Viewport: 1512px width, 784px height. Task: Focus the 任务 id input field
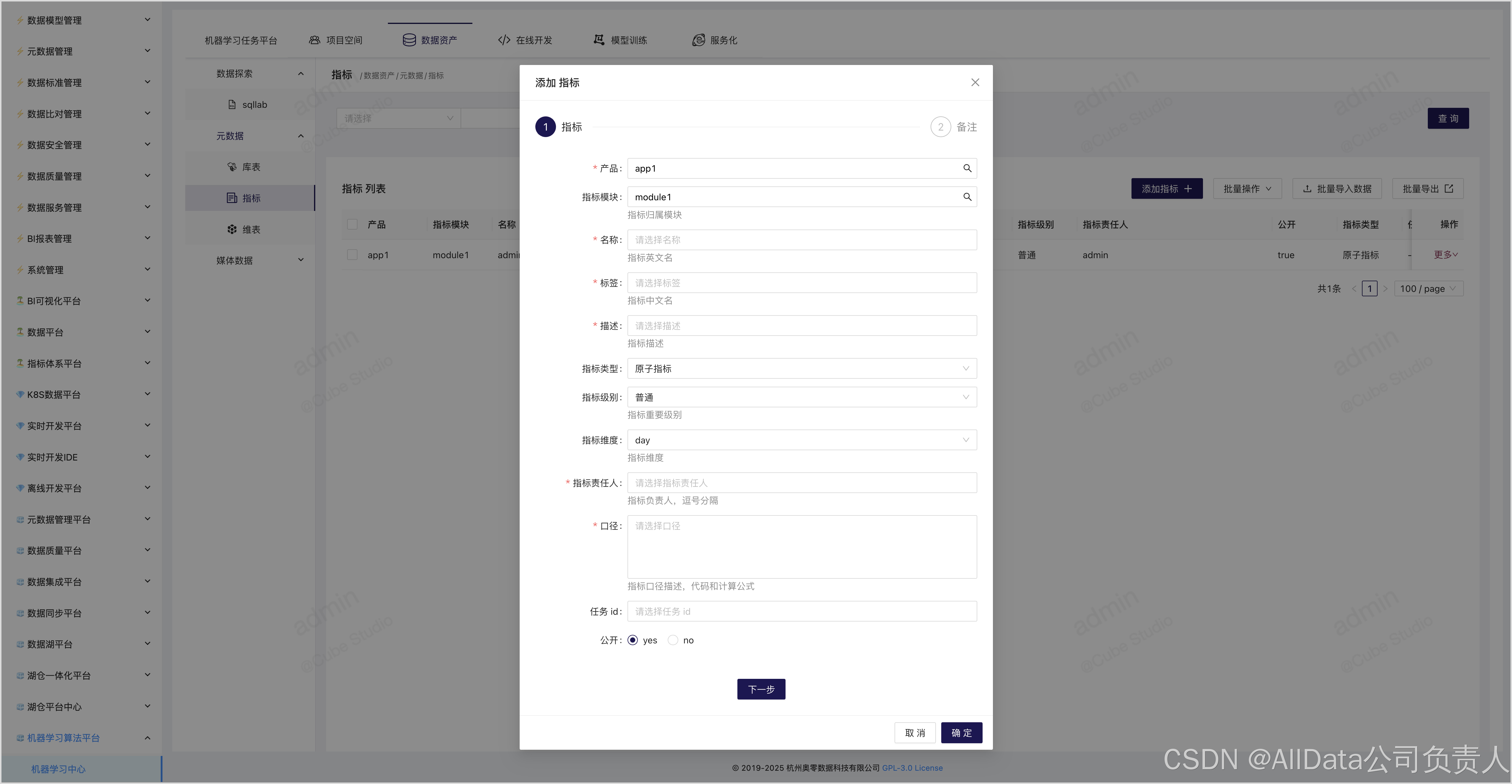[x=802, y=611]
